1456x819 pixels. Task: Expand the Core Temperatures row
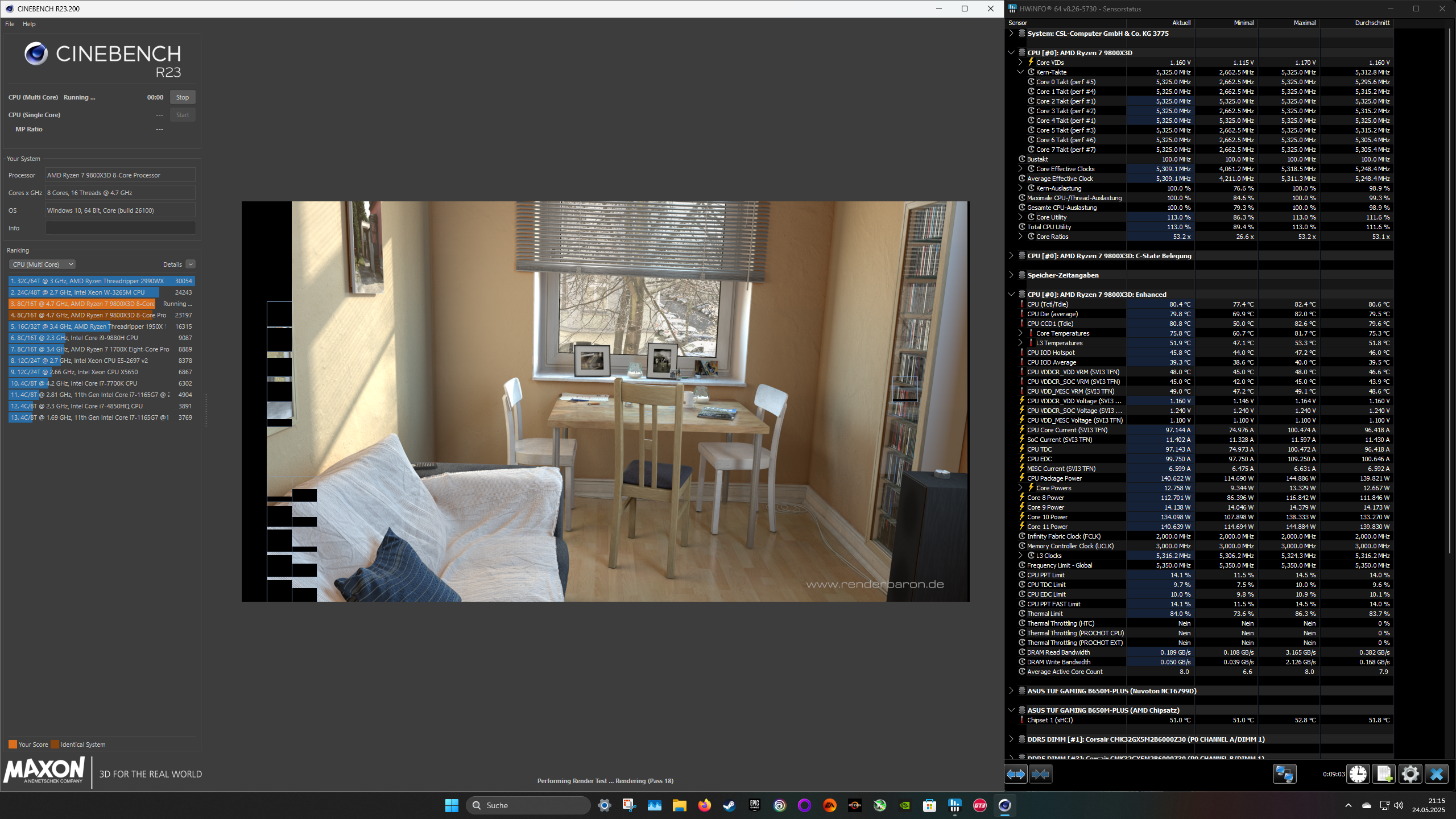tap(1020, 333)
